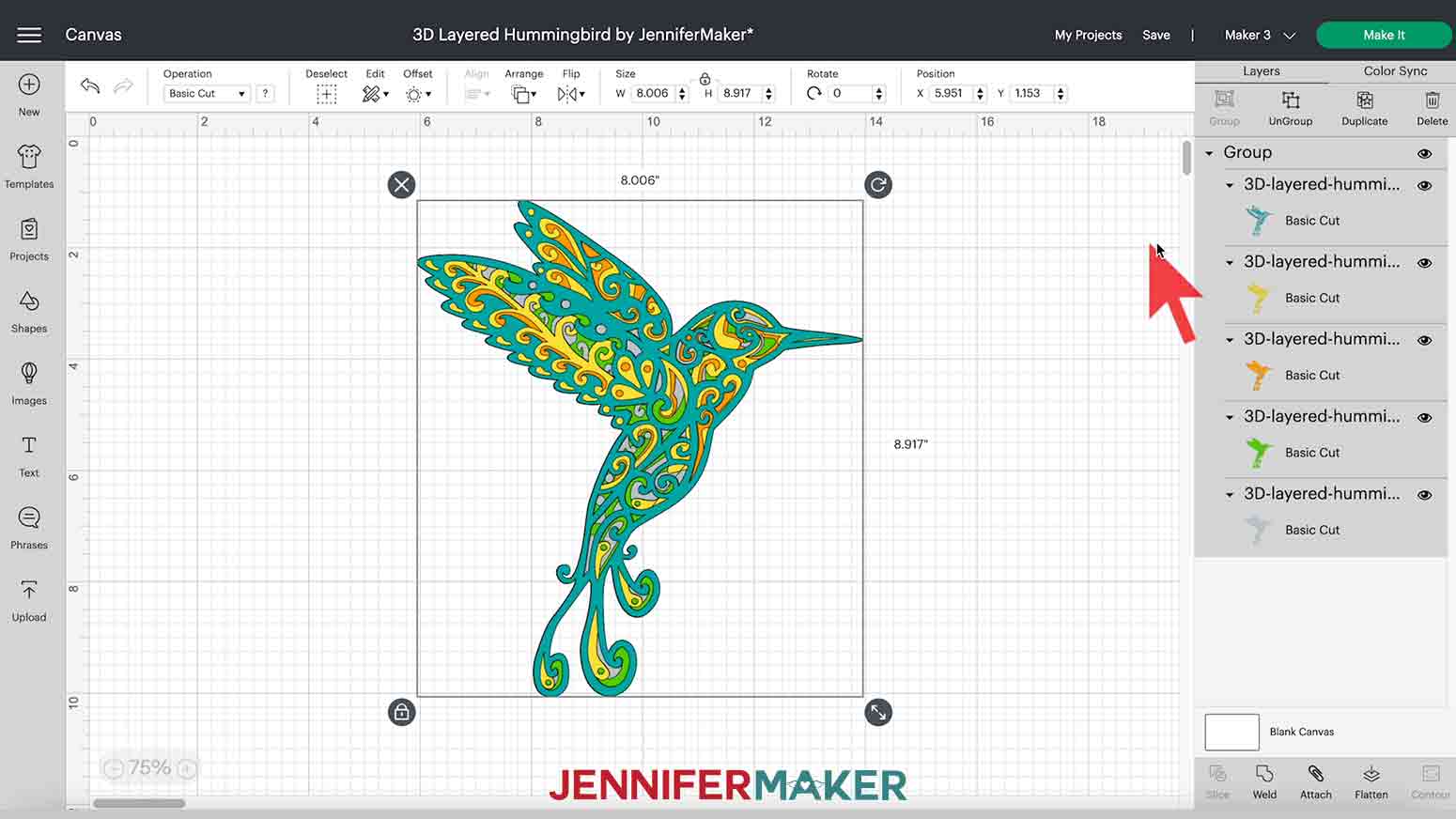Click the Rotate angle input field
Screen dimensions: 1456x819
pyautogui.click(x=849, y=93)
